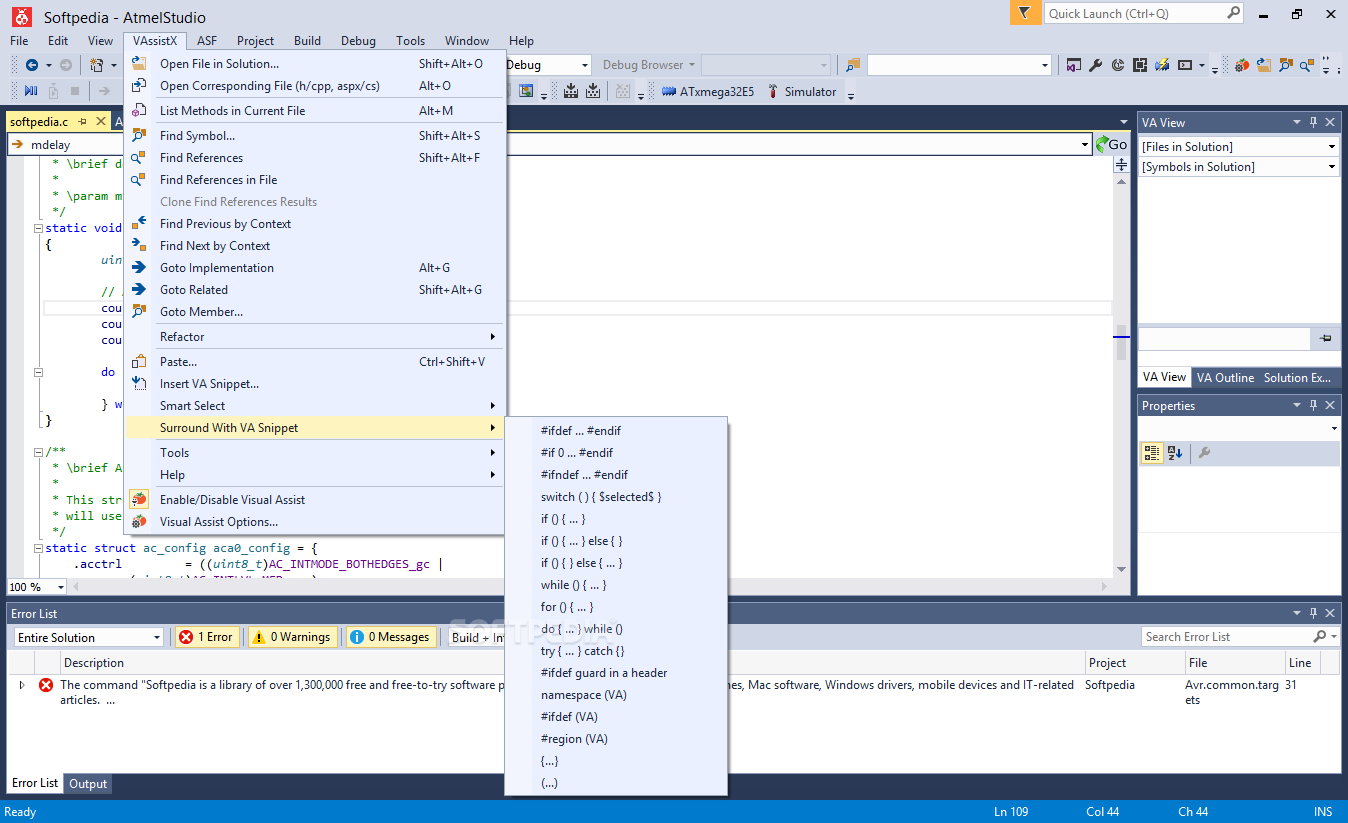Open the Build menu
This screenshot has width=1348, height=823.
307,41
